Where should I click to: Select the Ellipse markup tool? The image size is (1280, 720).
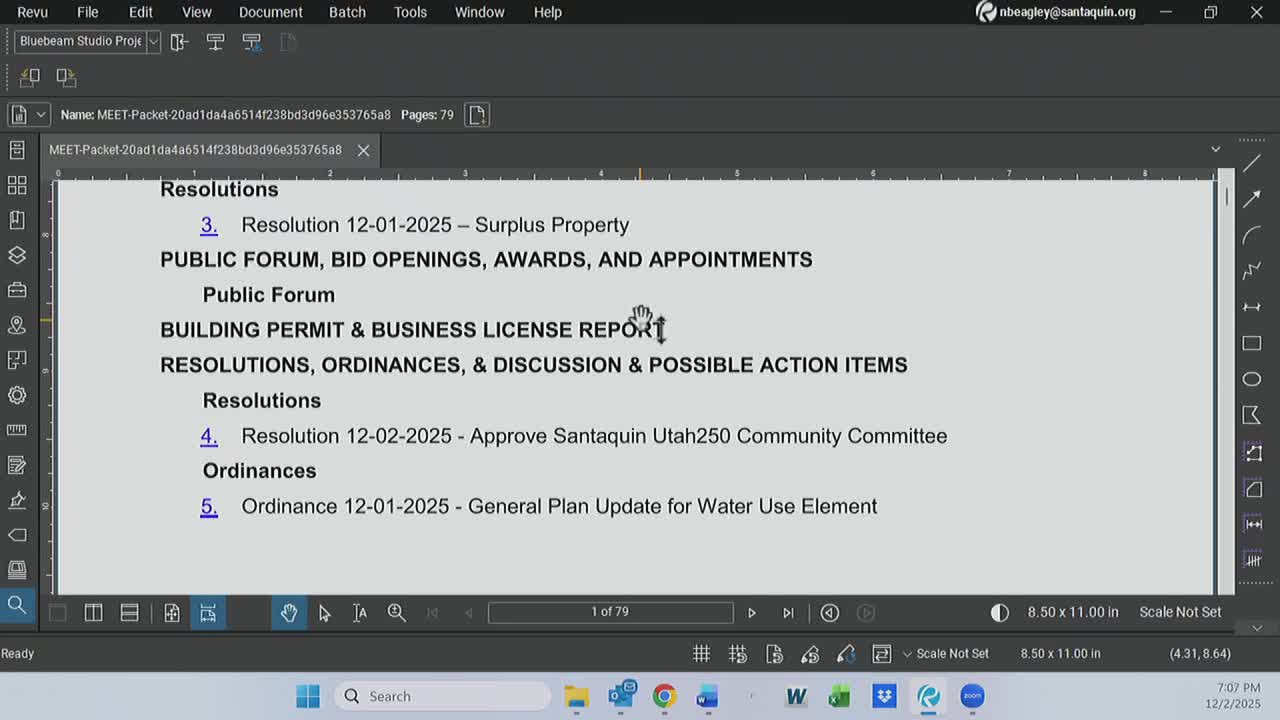pyautogui.click(x=1252, y=379)
